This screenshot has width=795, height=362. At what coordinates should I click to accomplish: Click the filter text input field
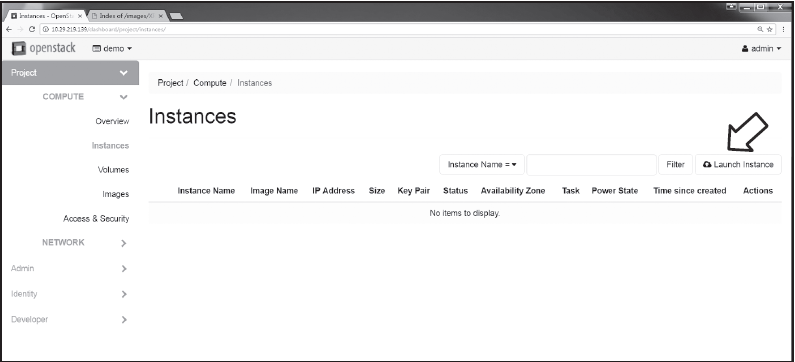(591, 165)
